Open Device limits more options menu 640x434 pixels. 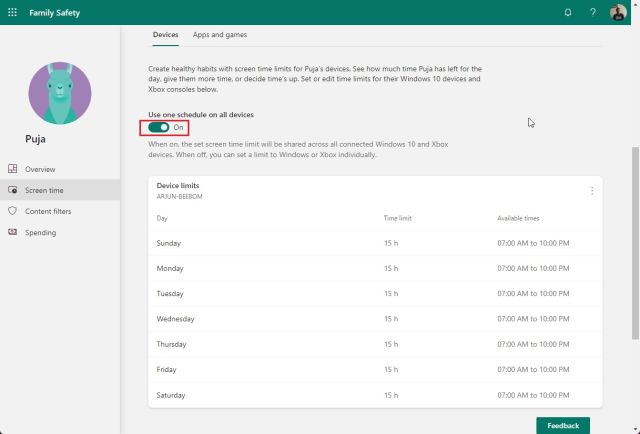pos(592,191)
